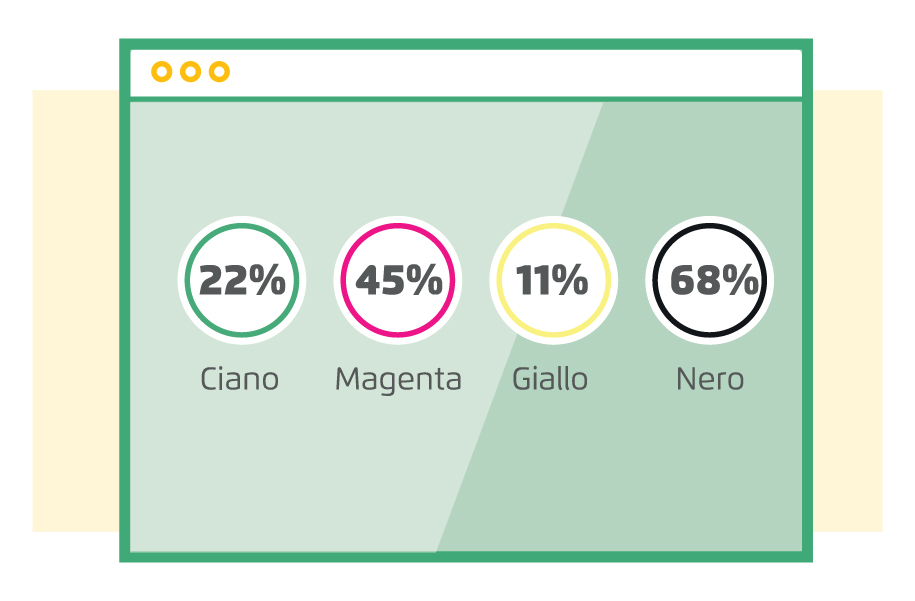This screenshot has height=601, width=915.
Task: Click the pale yellow background on left
Action: (x=76, y=310)
